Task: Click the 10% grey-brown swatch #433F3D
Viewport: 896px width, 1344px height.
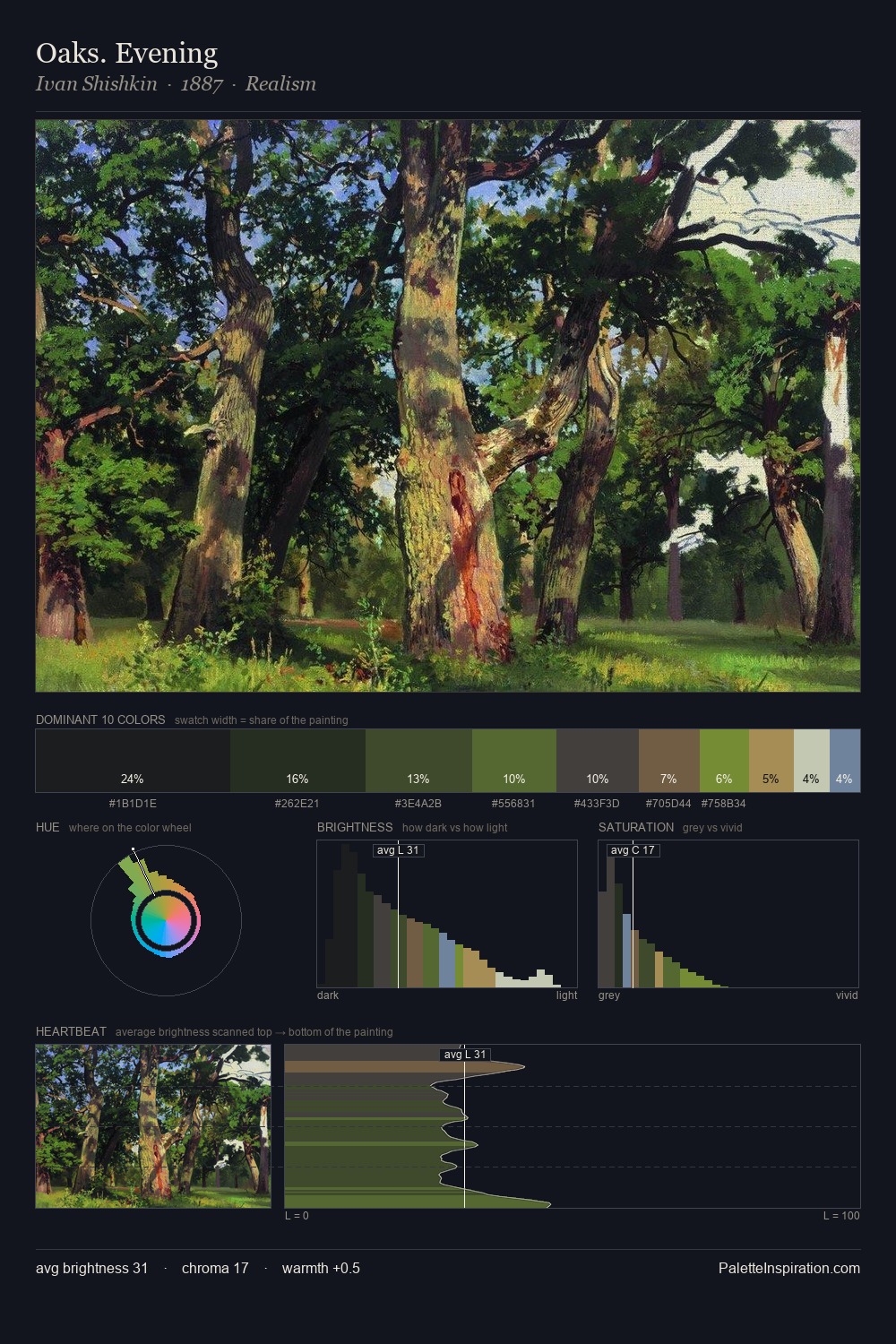Action: coord(598,761)
